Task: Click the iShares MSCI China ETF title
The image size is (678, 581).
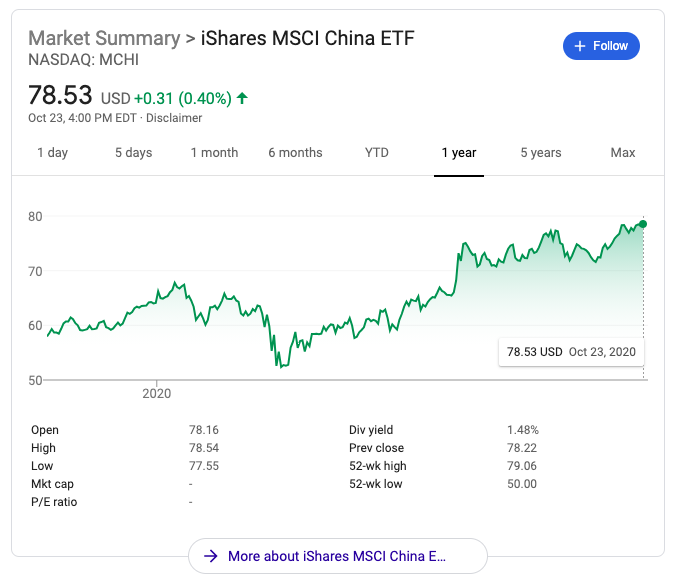Action: click(307, 39)
